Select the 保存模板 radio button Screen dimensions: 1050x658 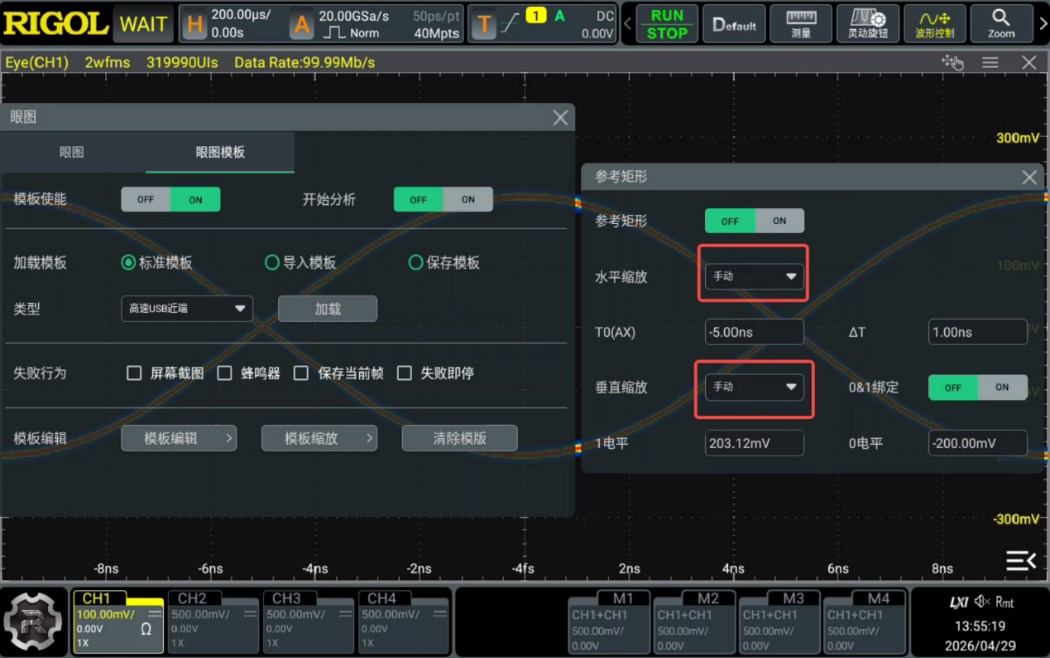416,262
